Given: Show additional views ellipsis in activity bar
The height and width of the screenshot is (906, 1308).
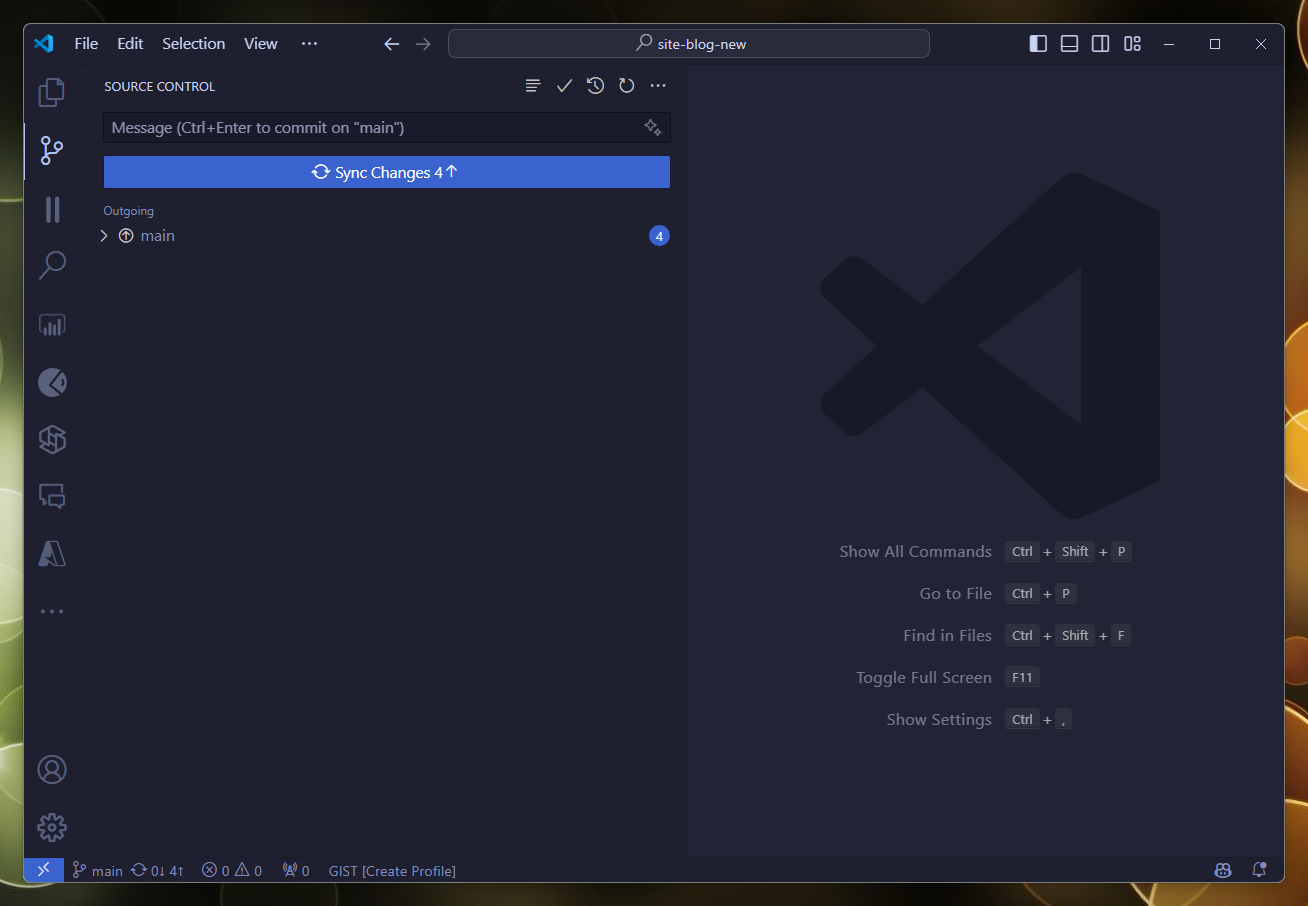Looking at the screenshot, I should tap(52, 611).
